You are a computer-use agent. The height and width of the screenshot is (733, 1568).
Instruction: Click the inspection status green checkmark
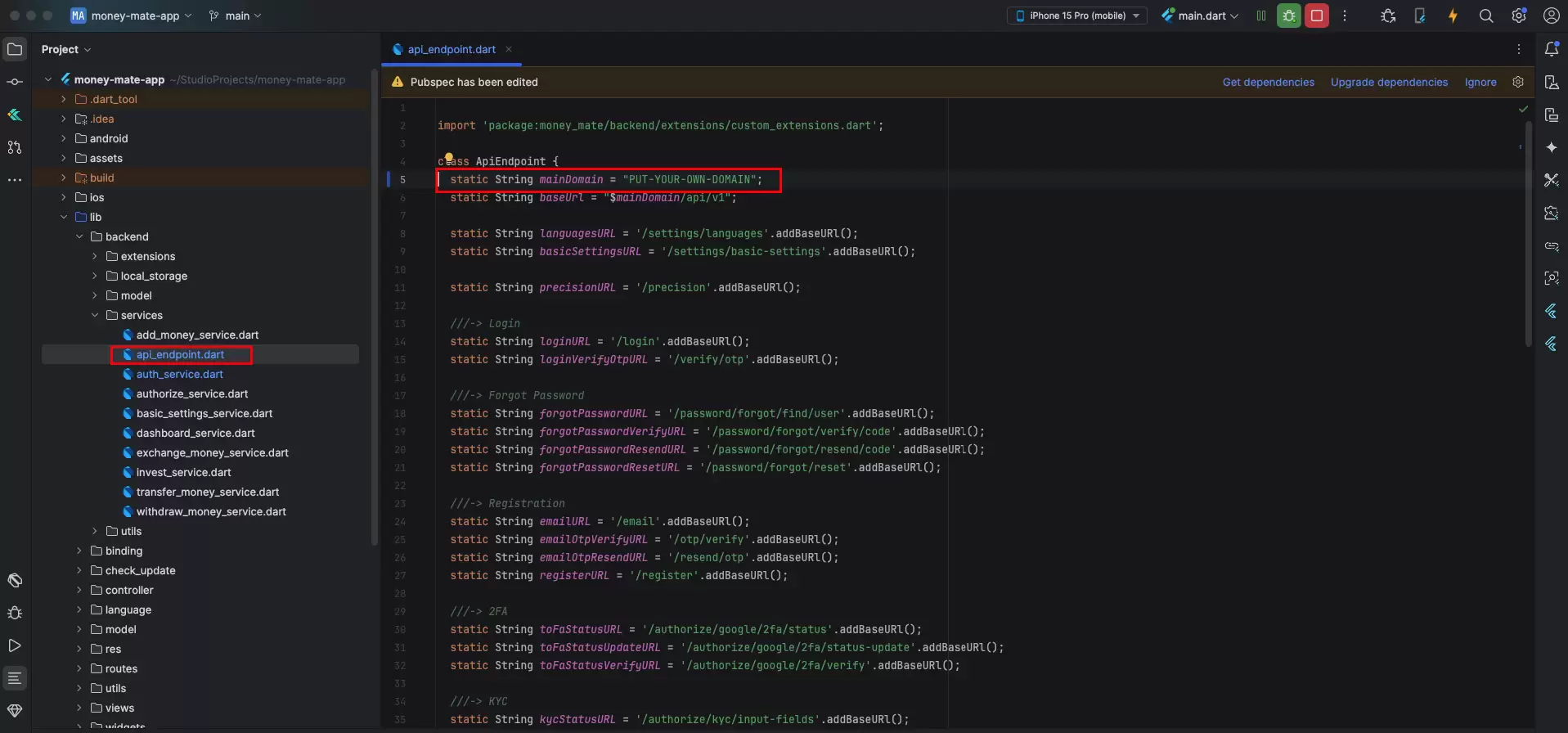tap(1523, 109)
